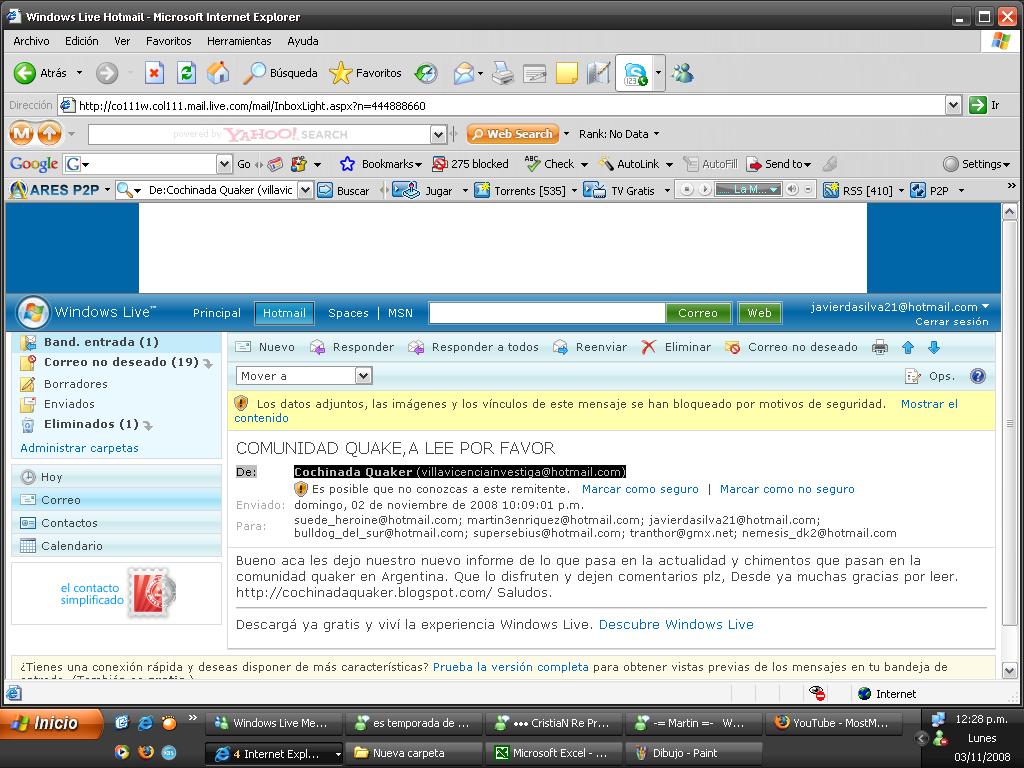Expand the address bar dropdown
Viewport: 1024px width, 768px height.
coord(953,105)
